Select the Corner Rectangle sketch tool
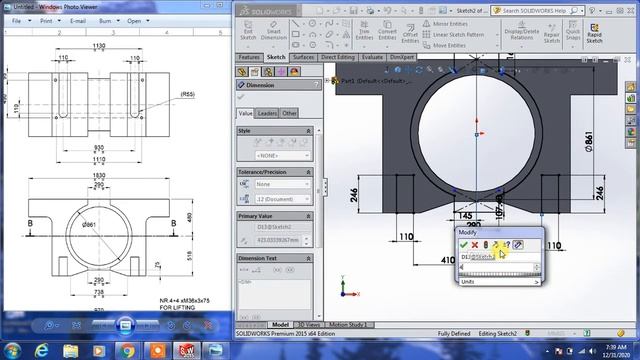Viewport: 640px width, 360px height. 296,35
